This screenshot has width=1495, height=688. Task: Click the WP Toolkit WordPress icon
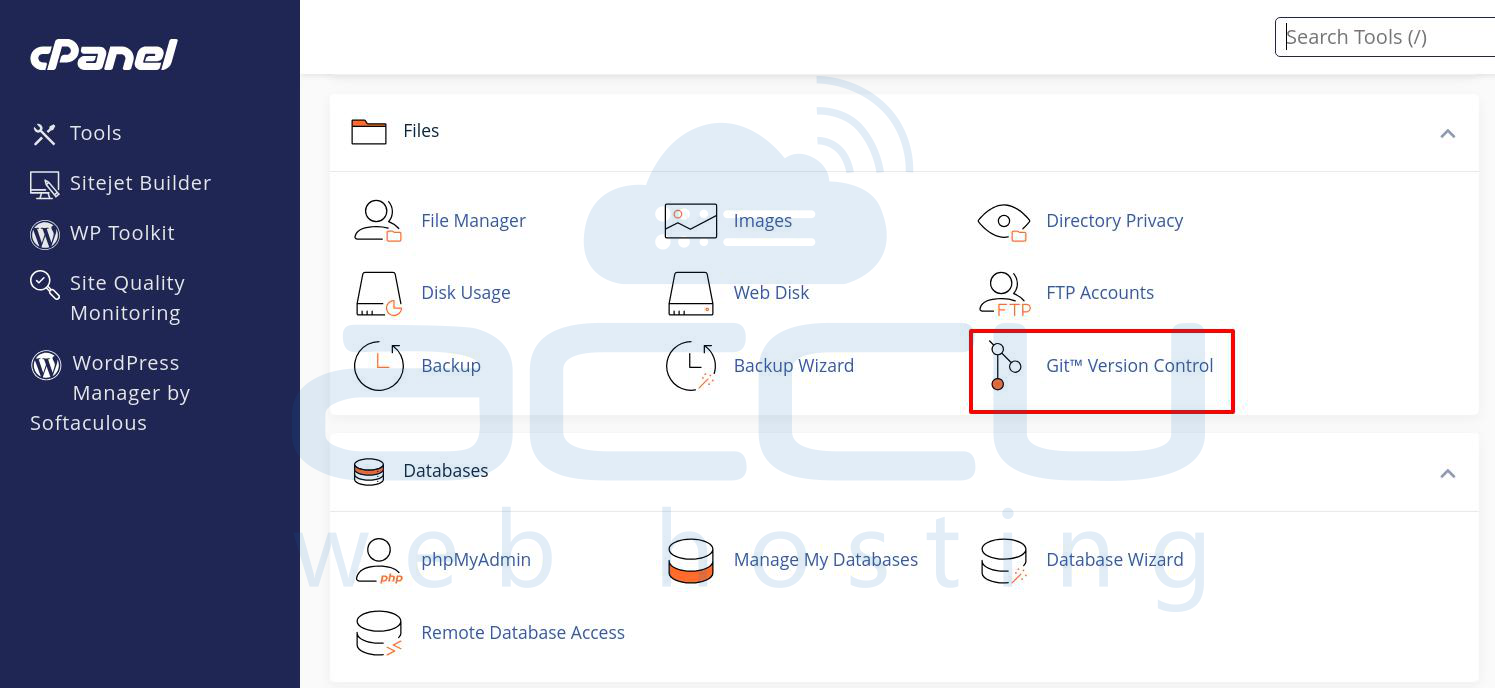45,234
